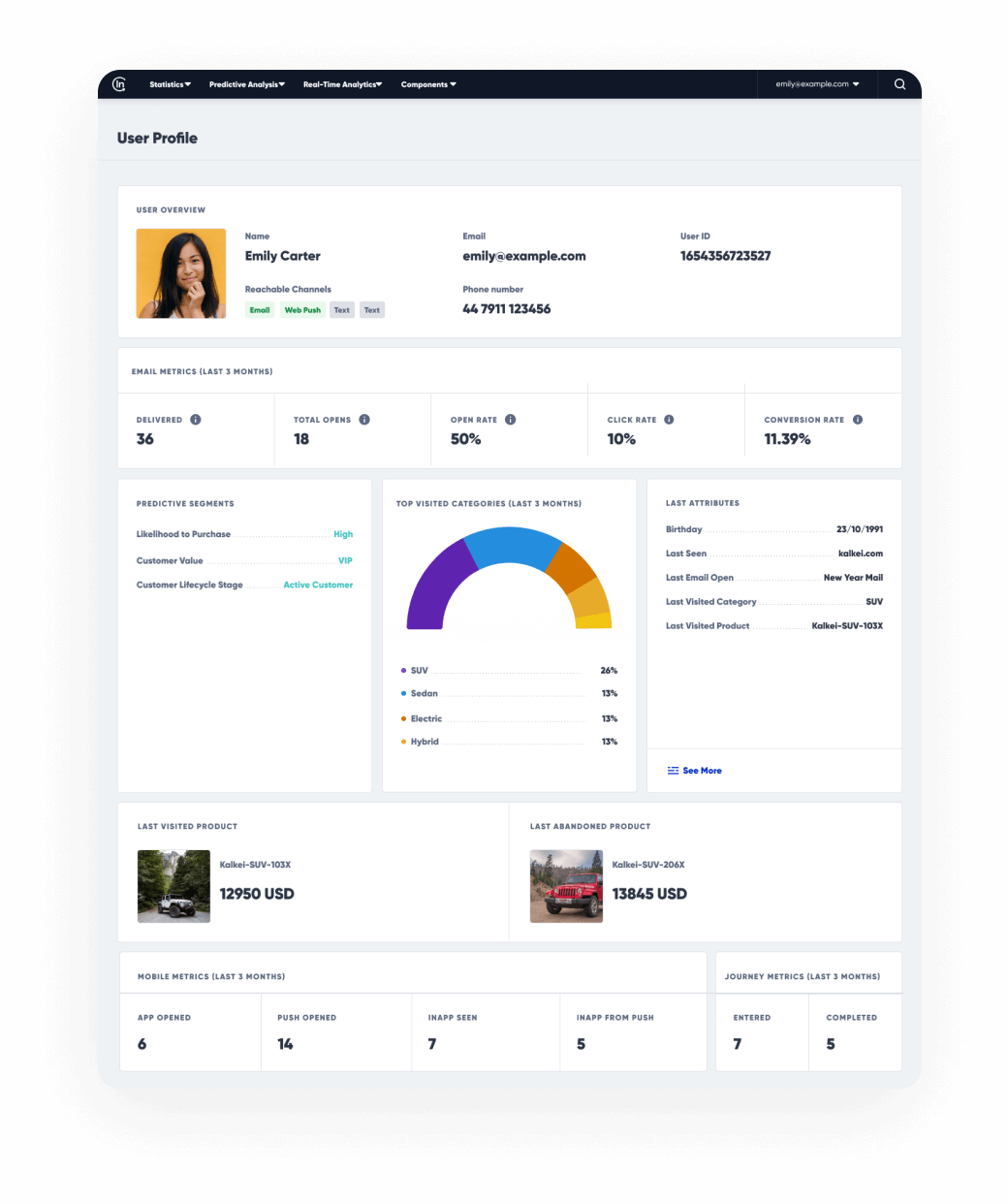Click the Insider logo icon in navbar
Screen dimensions: 1008x1204
[x=119, y=84]
